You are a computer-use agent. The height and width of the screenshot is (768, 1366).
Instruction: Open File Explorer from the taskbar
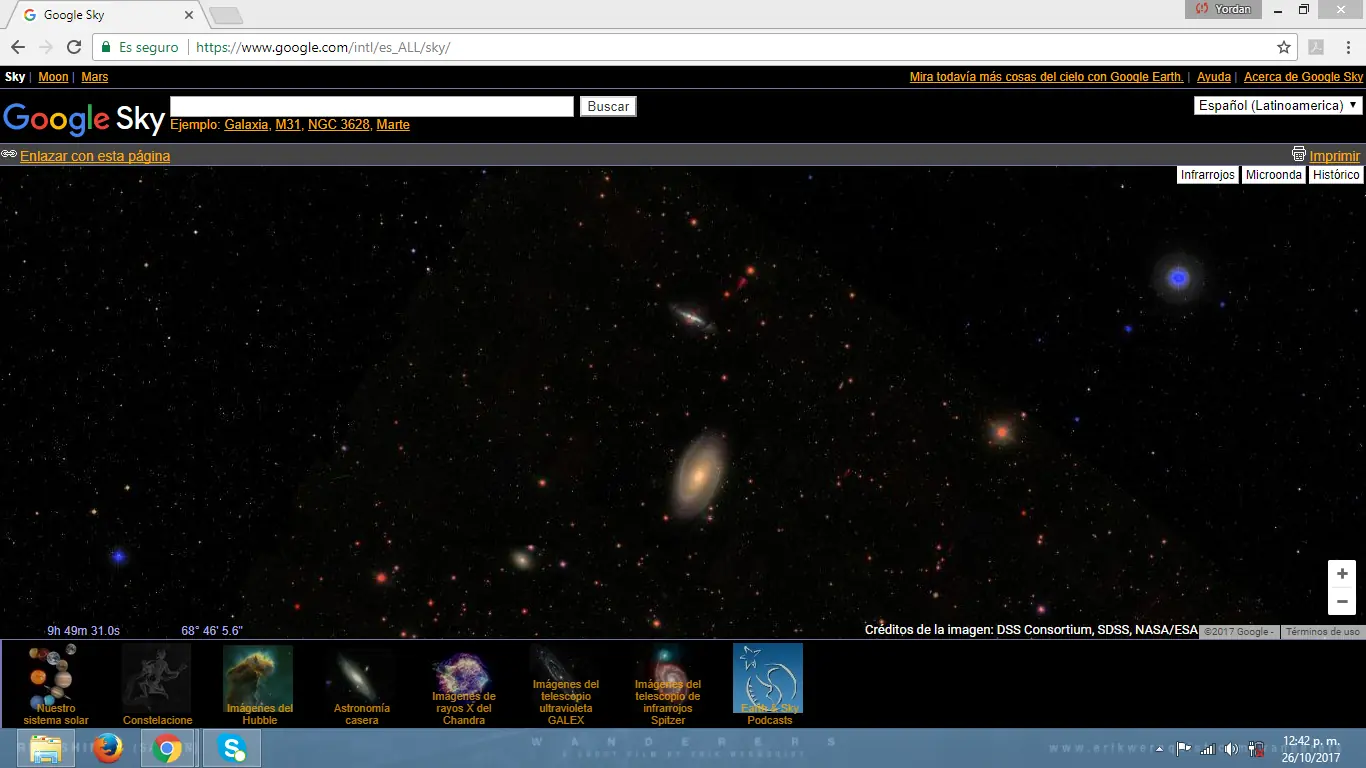coord(46,748)
